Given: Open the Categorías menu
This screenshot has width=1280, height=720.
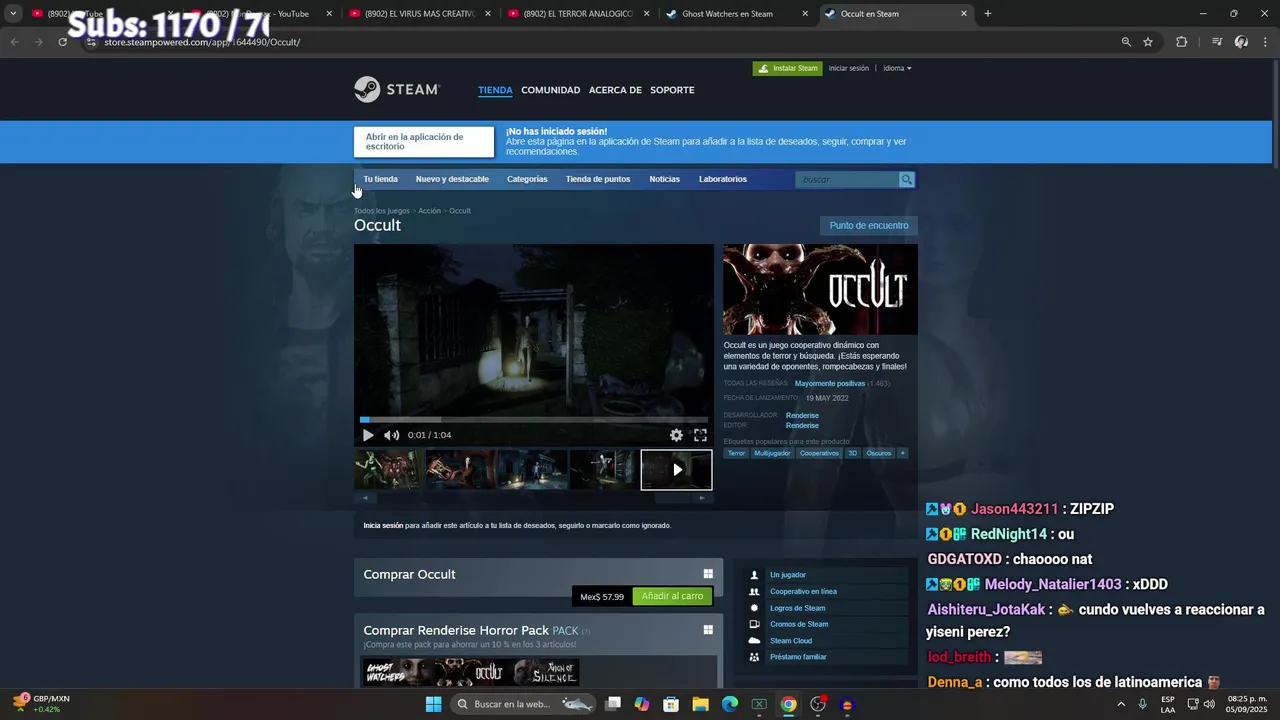Looking at the screenshot, I should (x=527, y=179).
